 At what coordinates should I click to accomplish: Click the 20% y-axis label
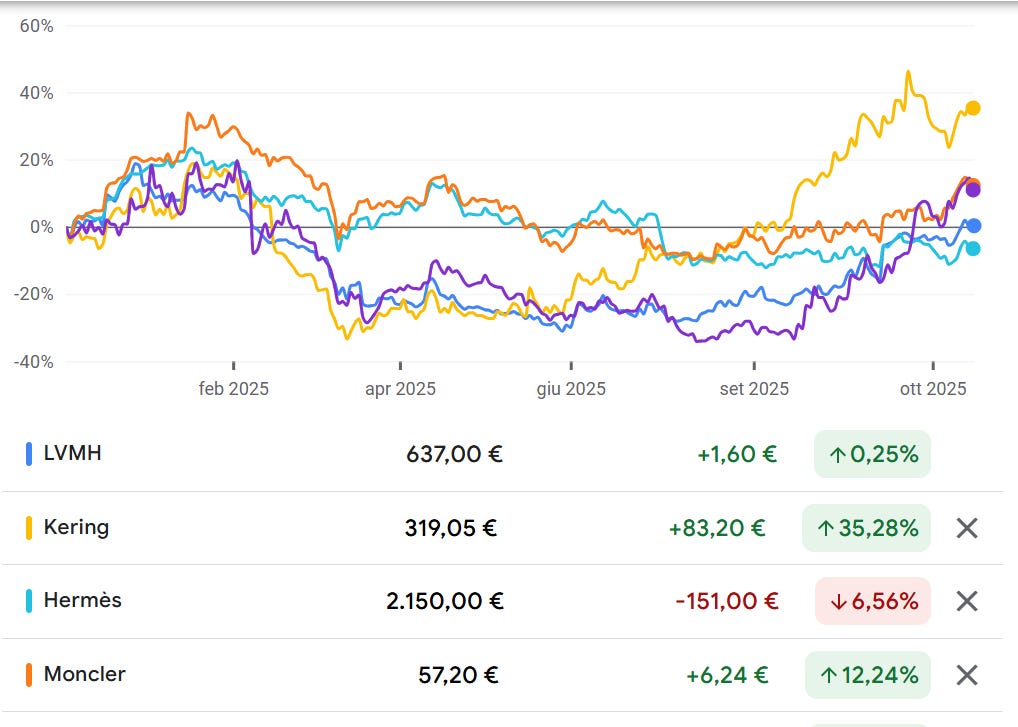pyautogui.click(x=36, y=160)
